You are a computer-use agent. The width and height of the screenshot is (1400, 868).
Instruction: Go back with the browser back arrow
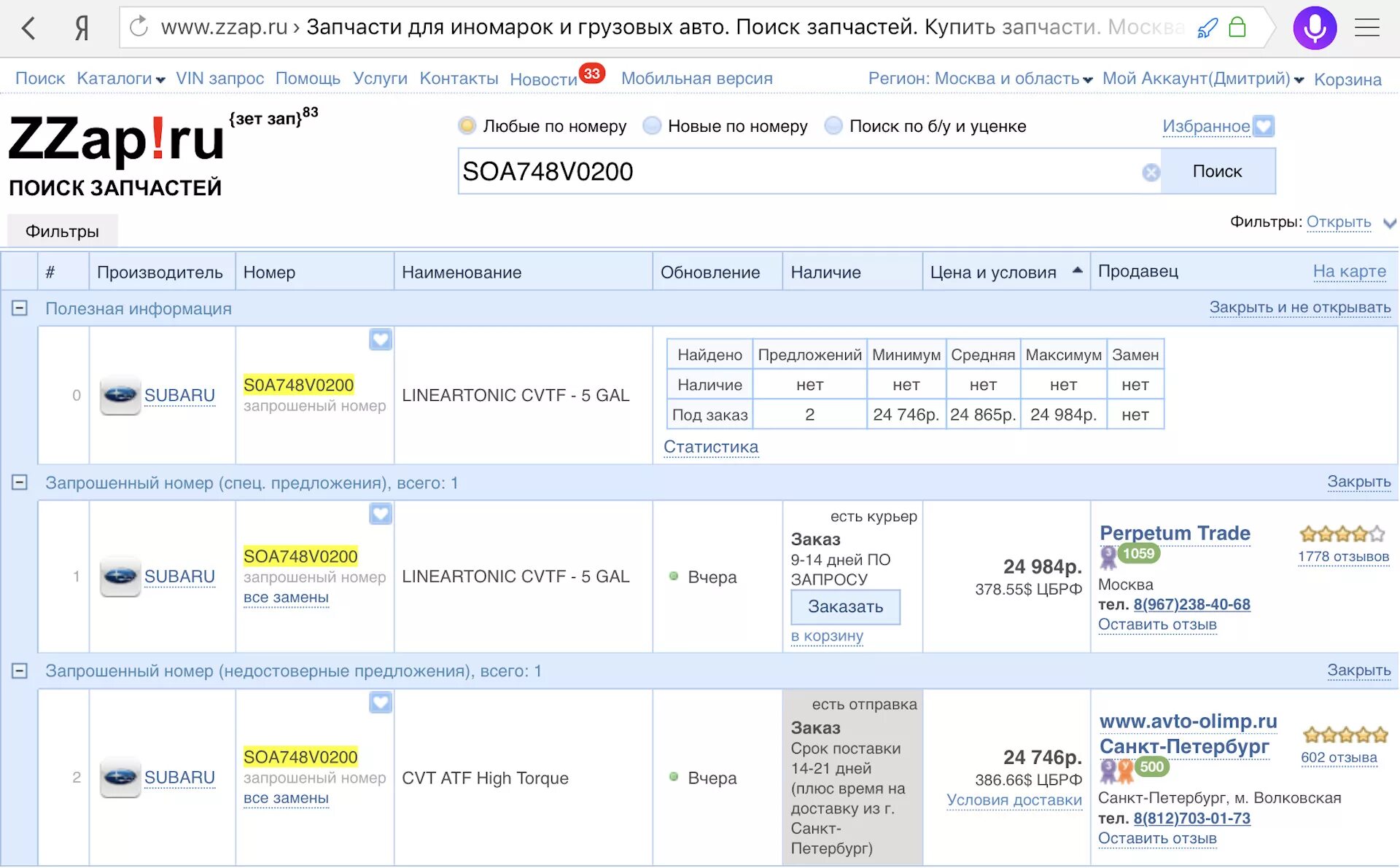click(29, 28)
